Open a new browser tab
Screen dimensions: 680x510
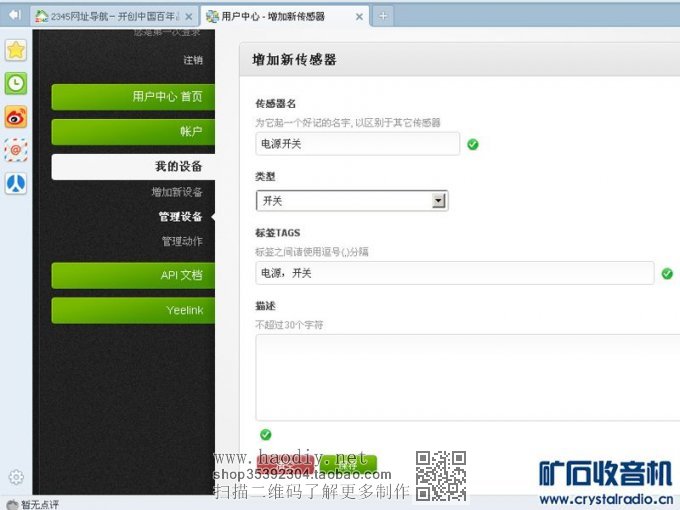[383, 16]
